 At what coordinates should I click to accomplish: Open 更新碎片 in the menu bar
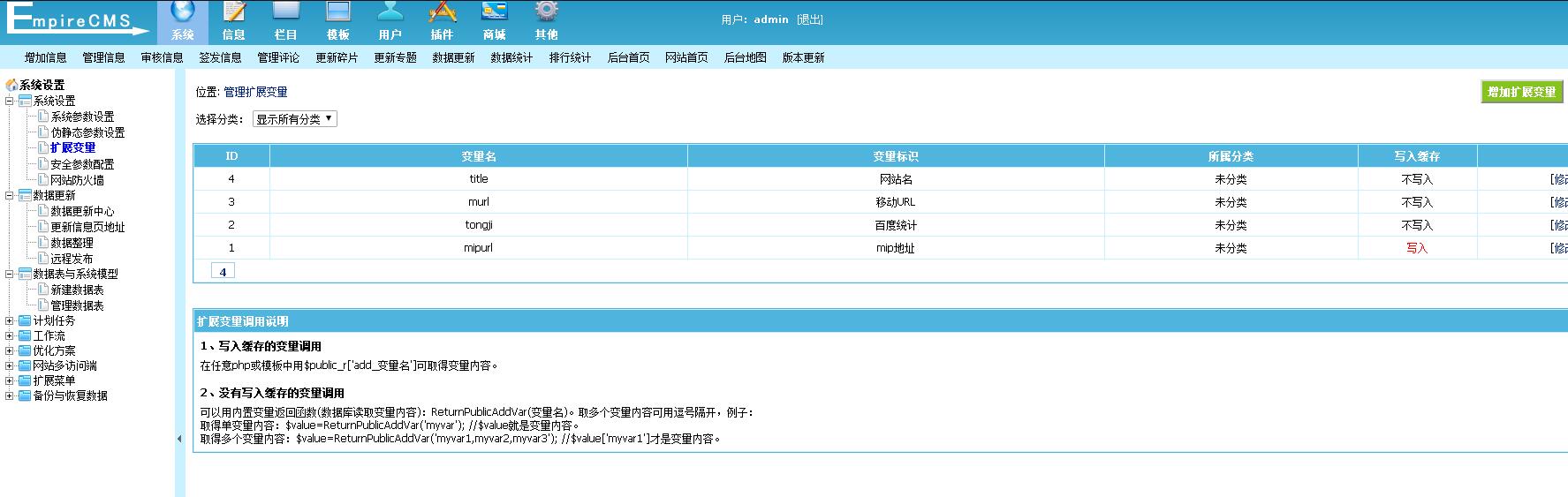pos(337,57)
